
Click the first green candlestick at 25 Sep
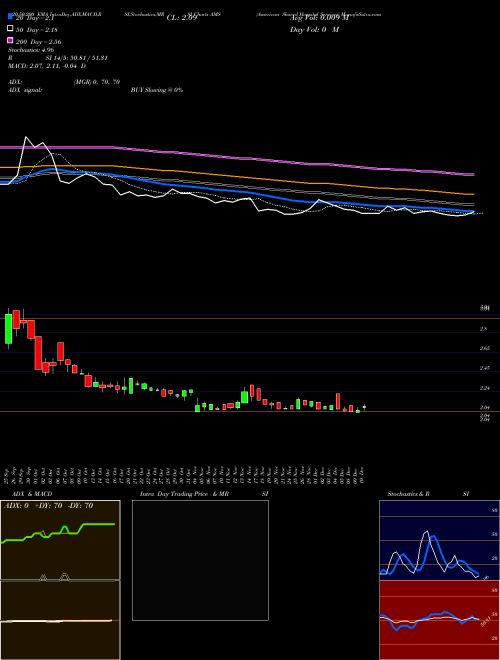tap(8, 328)
